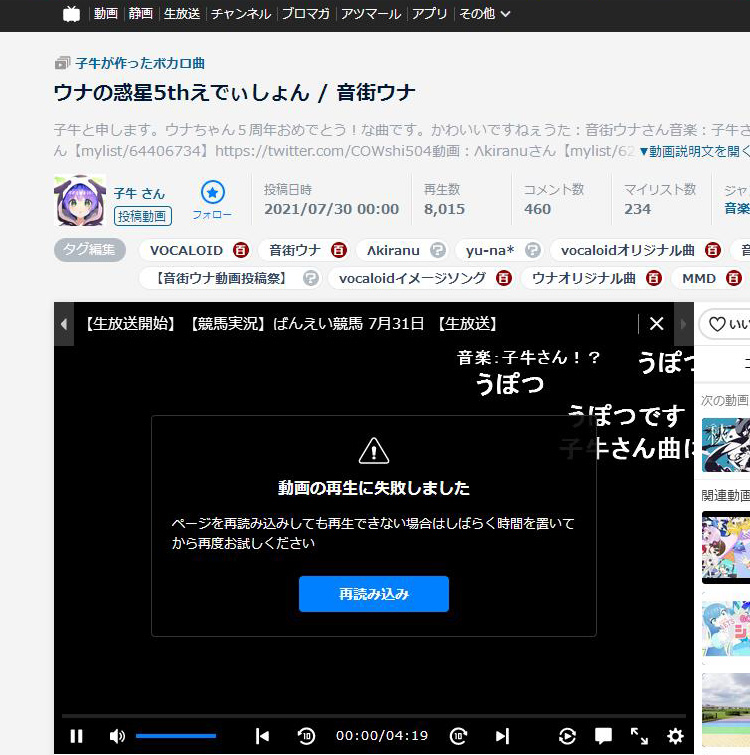Open the vocaloidオリジナル曲 tag
This screenshot has height=755, width=750.
coord(628,250)
